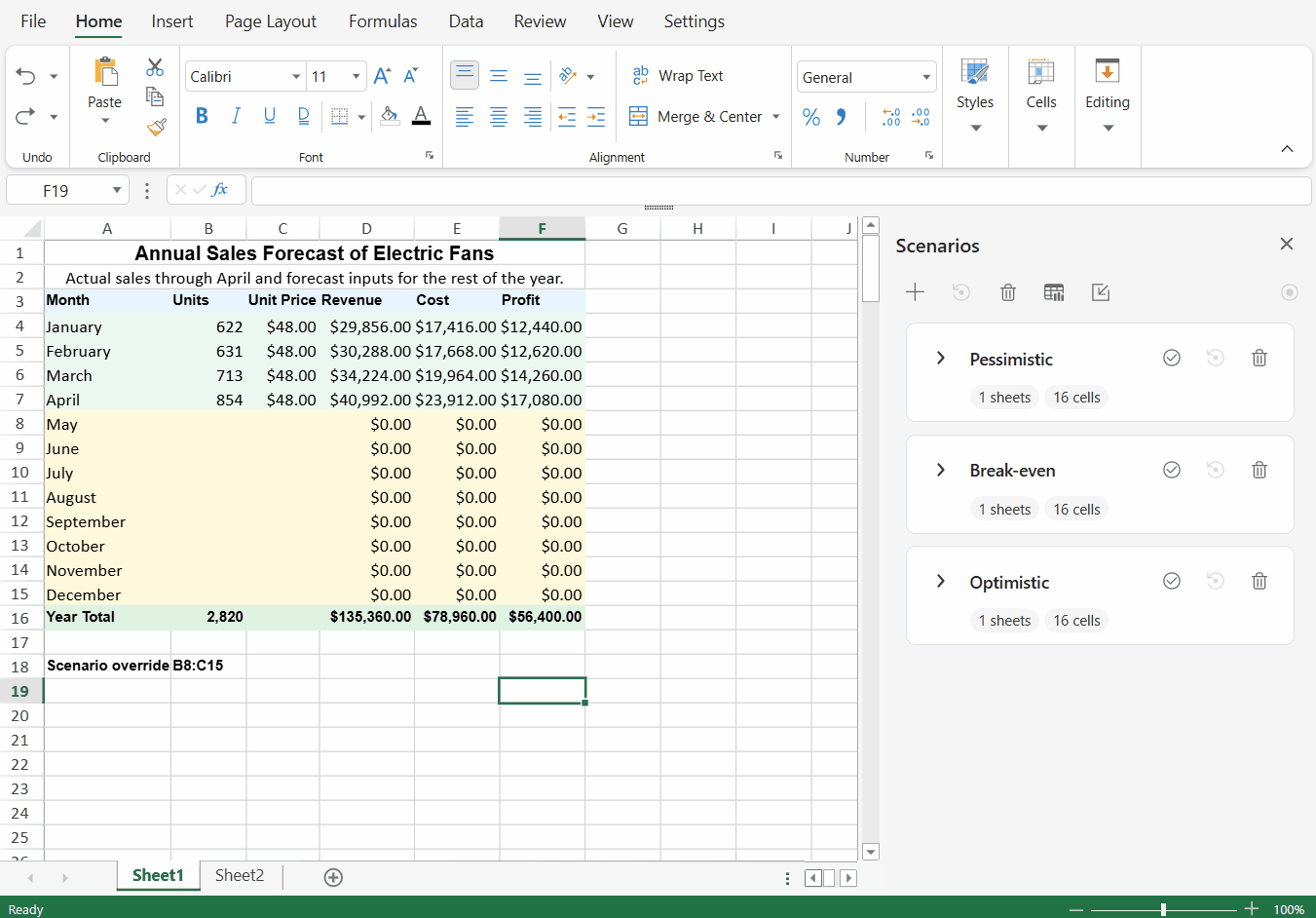Switch to the Sheet2 tab
Viewport: 1316px width, 918px height.
[240, 875]
